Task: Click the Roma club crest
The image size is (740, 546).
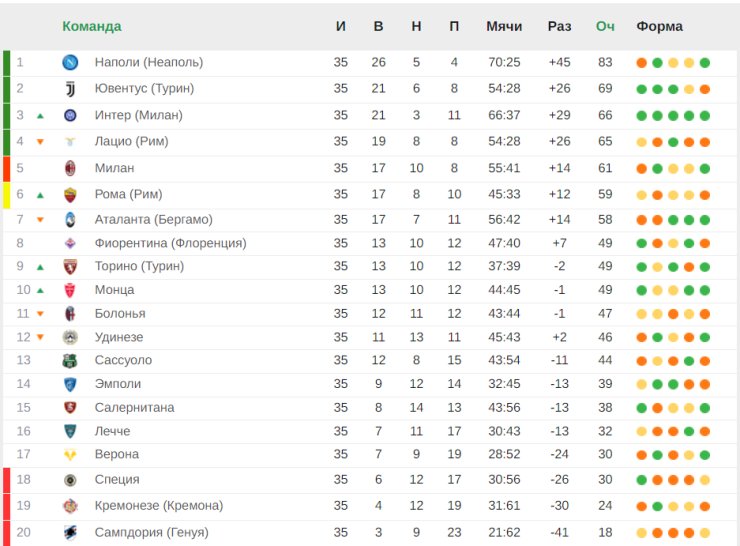Action: pos(70,194)
